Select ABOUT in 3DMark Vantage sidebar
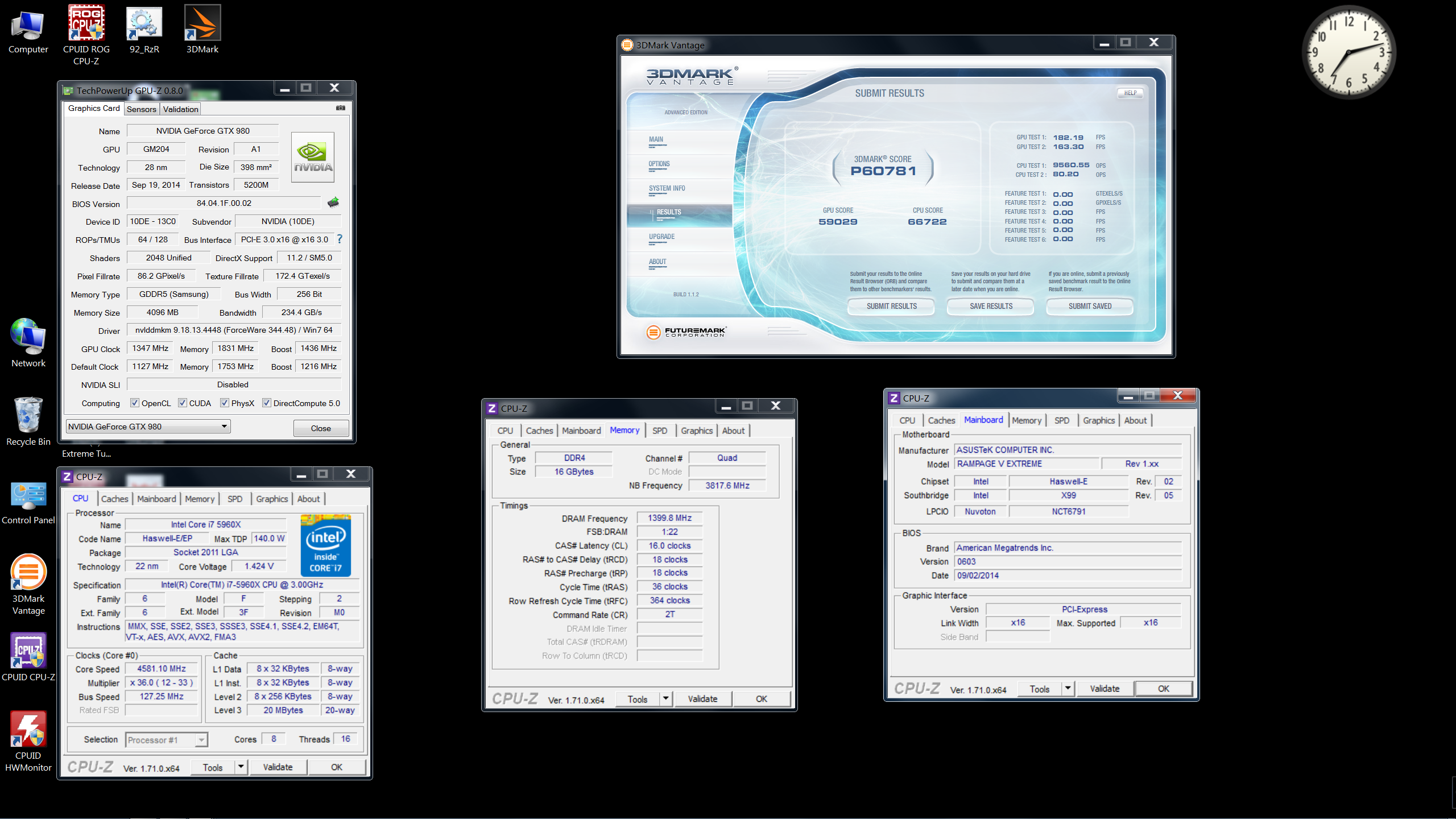Screen dimensions: 1456x819 click(x=680, y=264)
